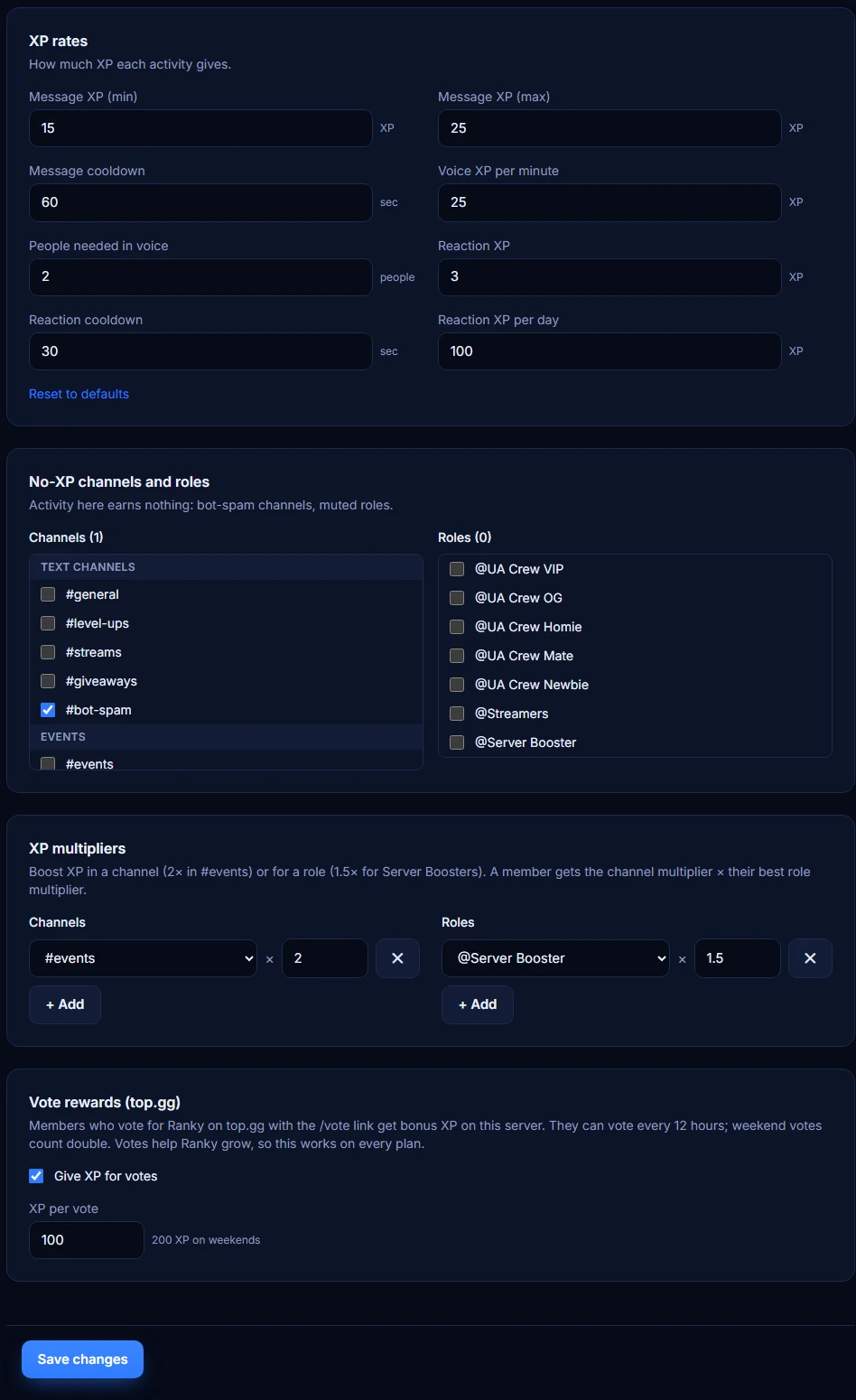Edit the Message cooldown field
The width and height of the screenshot is (856, 1400).
click(x=200, y=202)
